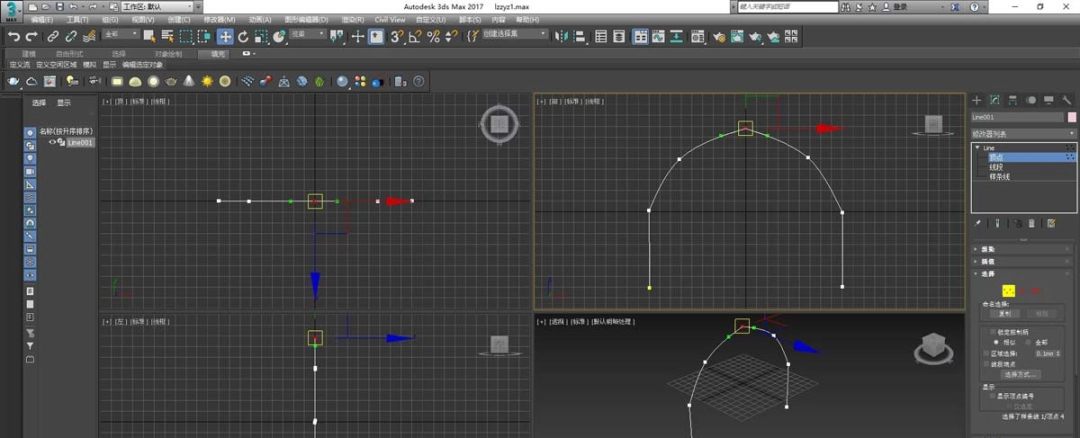This screenshot has width=1080, height=438.
Task: Open the Utilities panel wrench icon
Action: point(1067,101)
